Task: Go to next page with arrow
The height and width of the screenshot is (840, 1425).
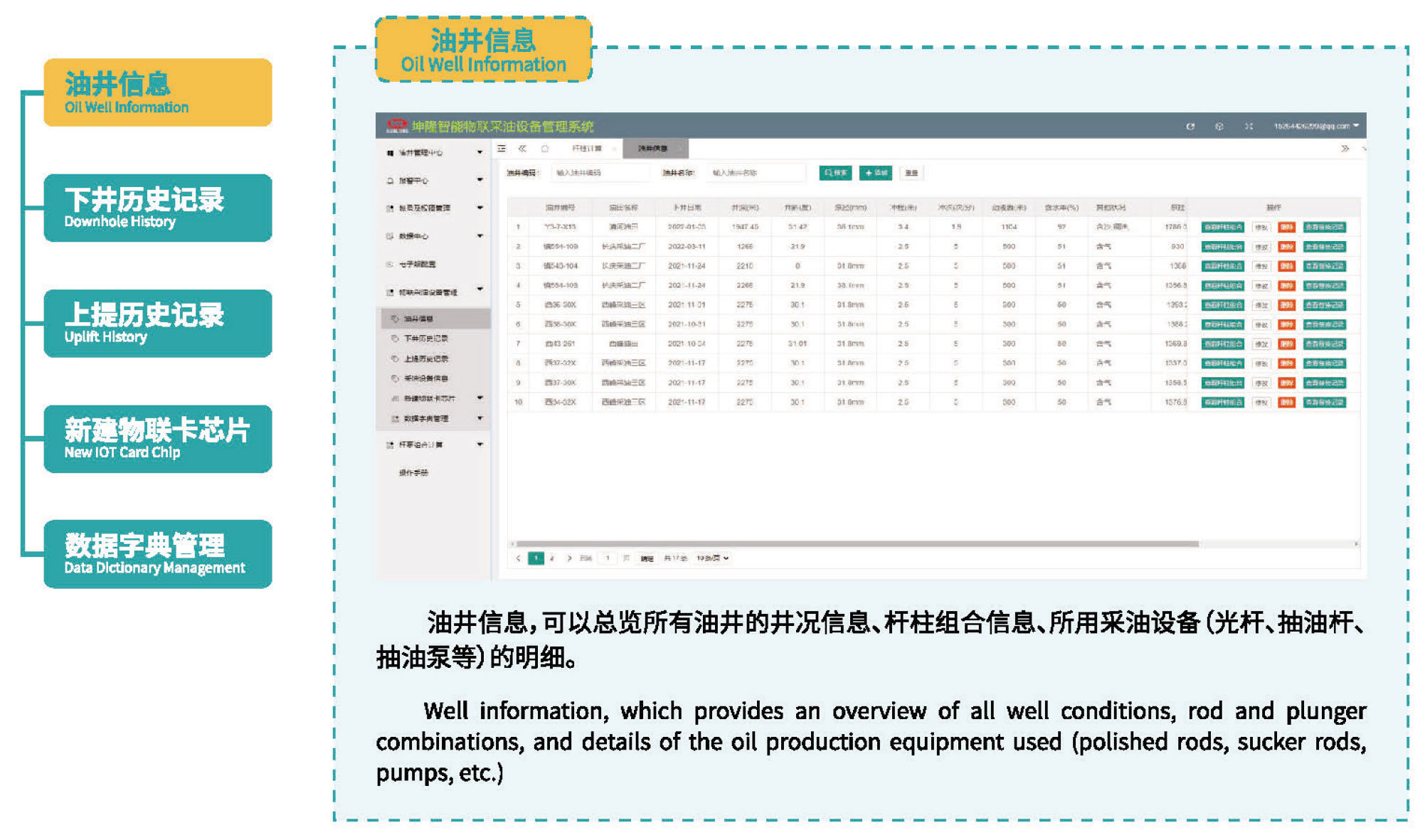Action: pos(569,558)
